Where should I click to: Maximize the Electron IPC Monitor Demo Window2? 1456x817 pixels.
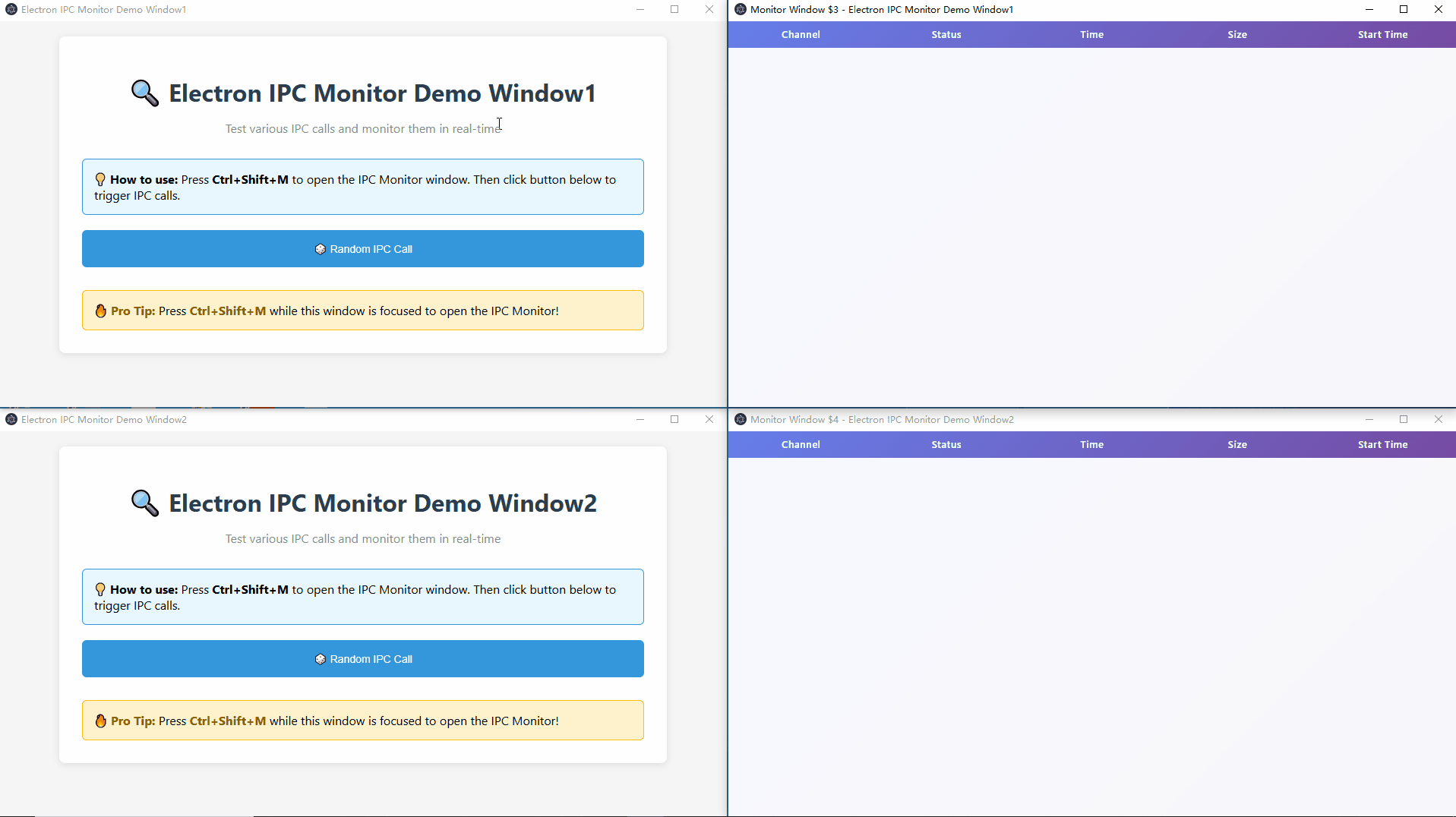click(x=674, y=420)
